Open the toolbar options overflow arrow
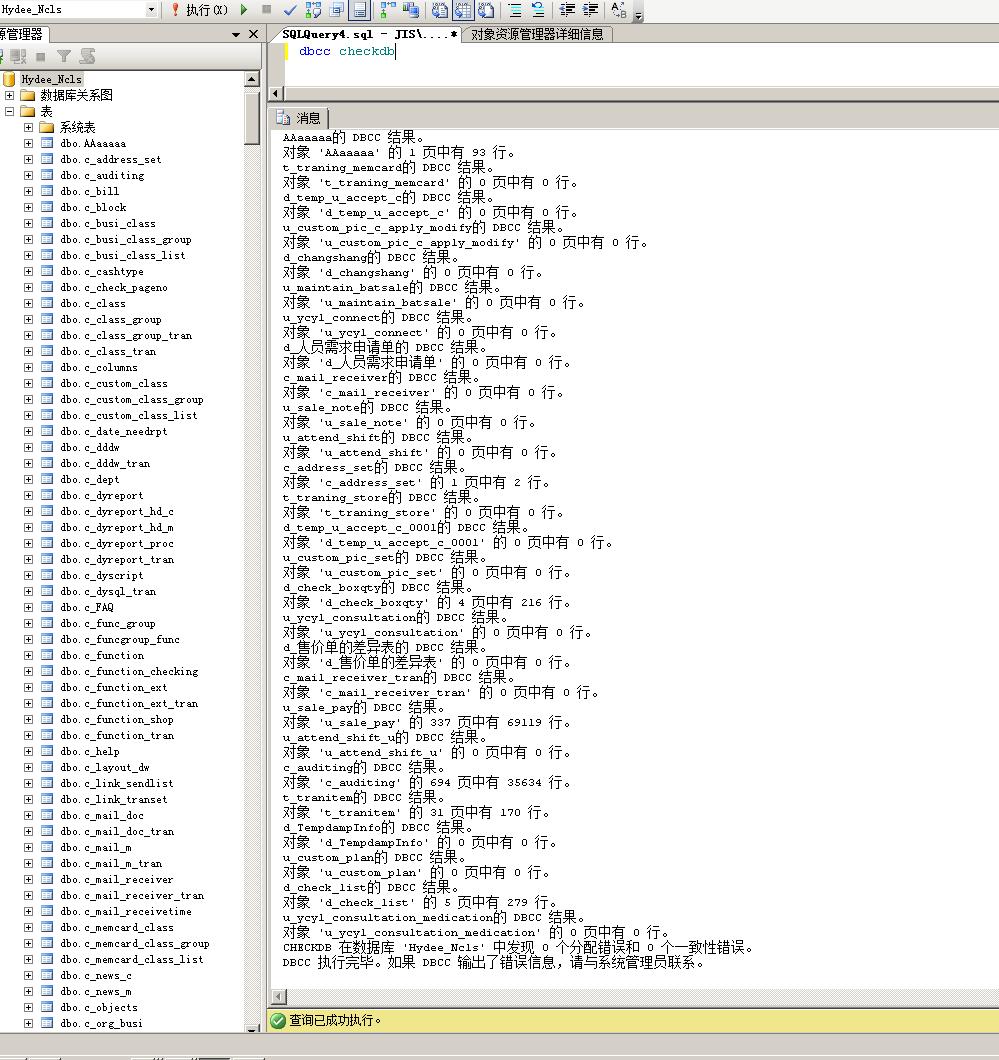The image size is (999, 1060). pos(639,14)
